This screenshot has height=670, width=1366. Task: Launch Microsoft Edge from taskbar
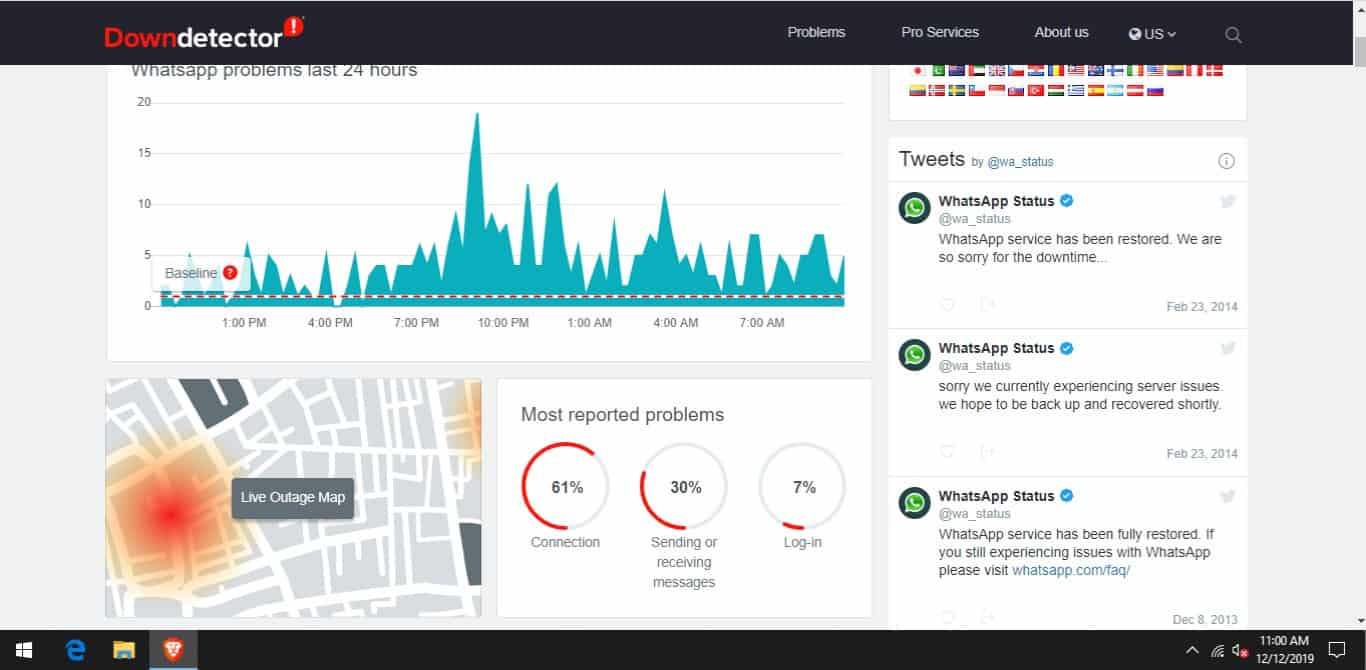[x=76, y=650]
